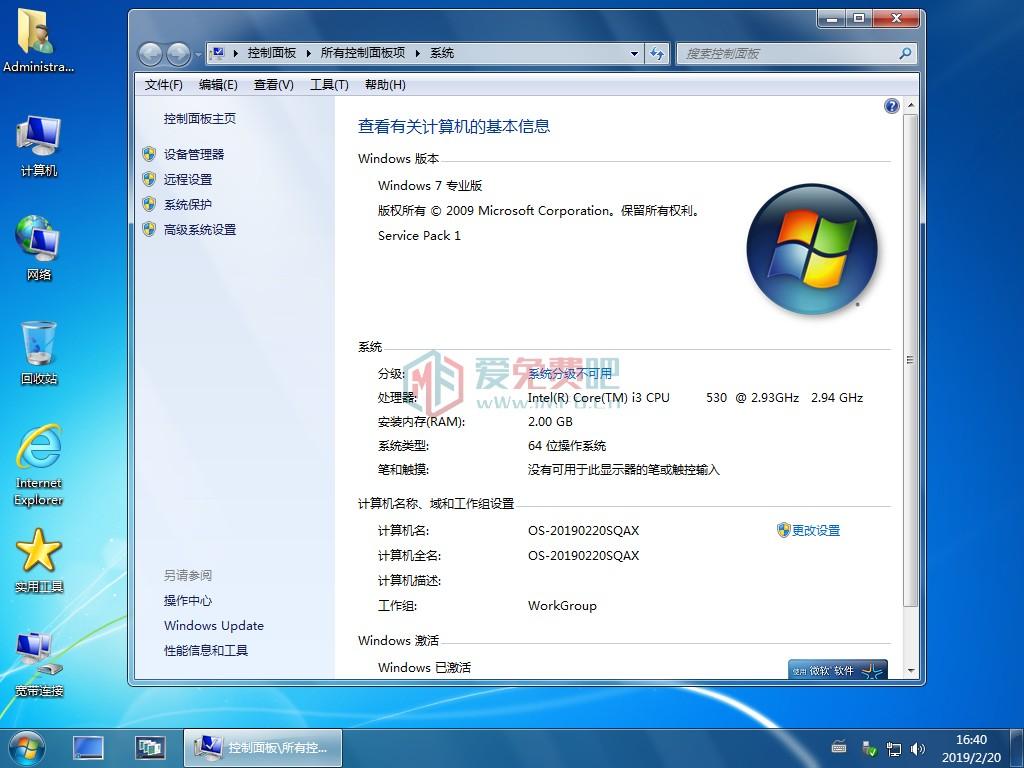
Task: Click computer name OS-20190220SQAX beside 计算机名
Action: pos(583,531)
